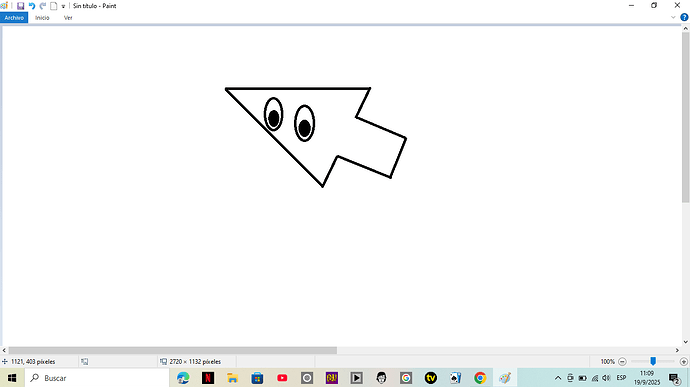Undo the last action in Paint
This screenshot has width=690, height=387.
(x=32, y=6)
